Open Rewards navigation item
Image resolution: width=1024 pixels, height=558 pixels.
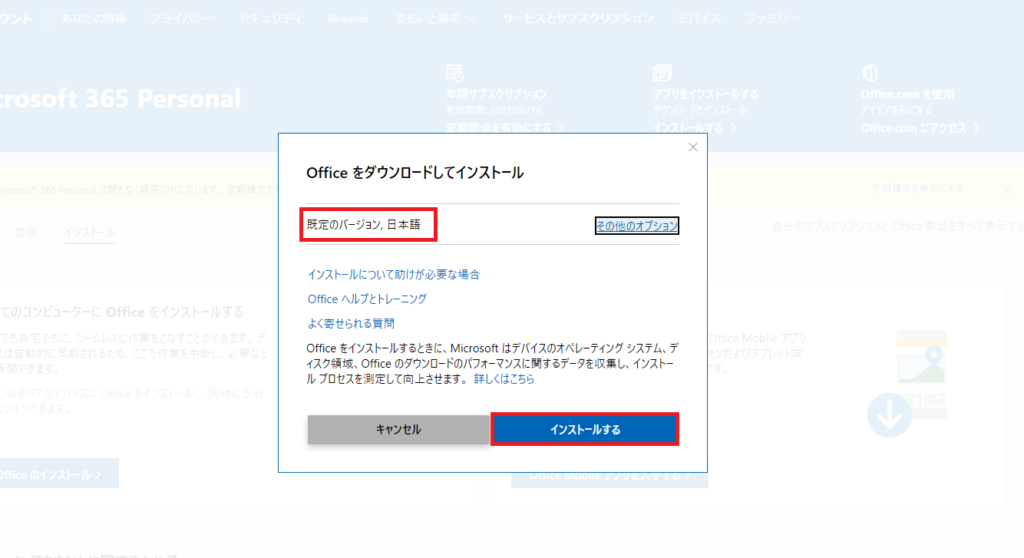[x=347, y=18]
